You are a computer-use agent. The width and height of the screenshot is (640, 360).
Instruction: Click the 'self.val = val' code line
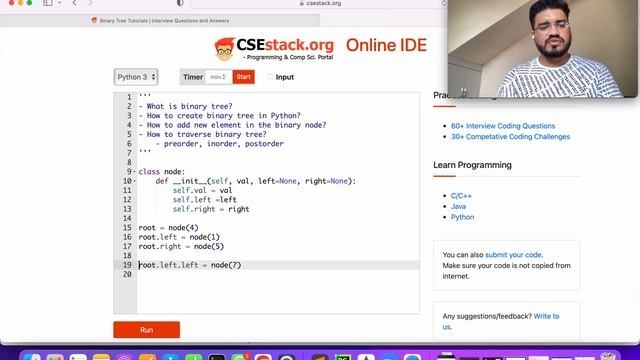[x=202, y=191]
